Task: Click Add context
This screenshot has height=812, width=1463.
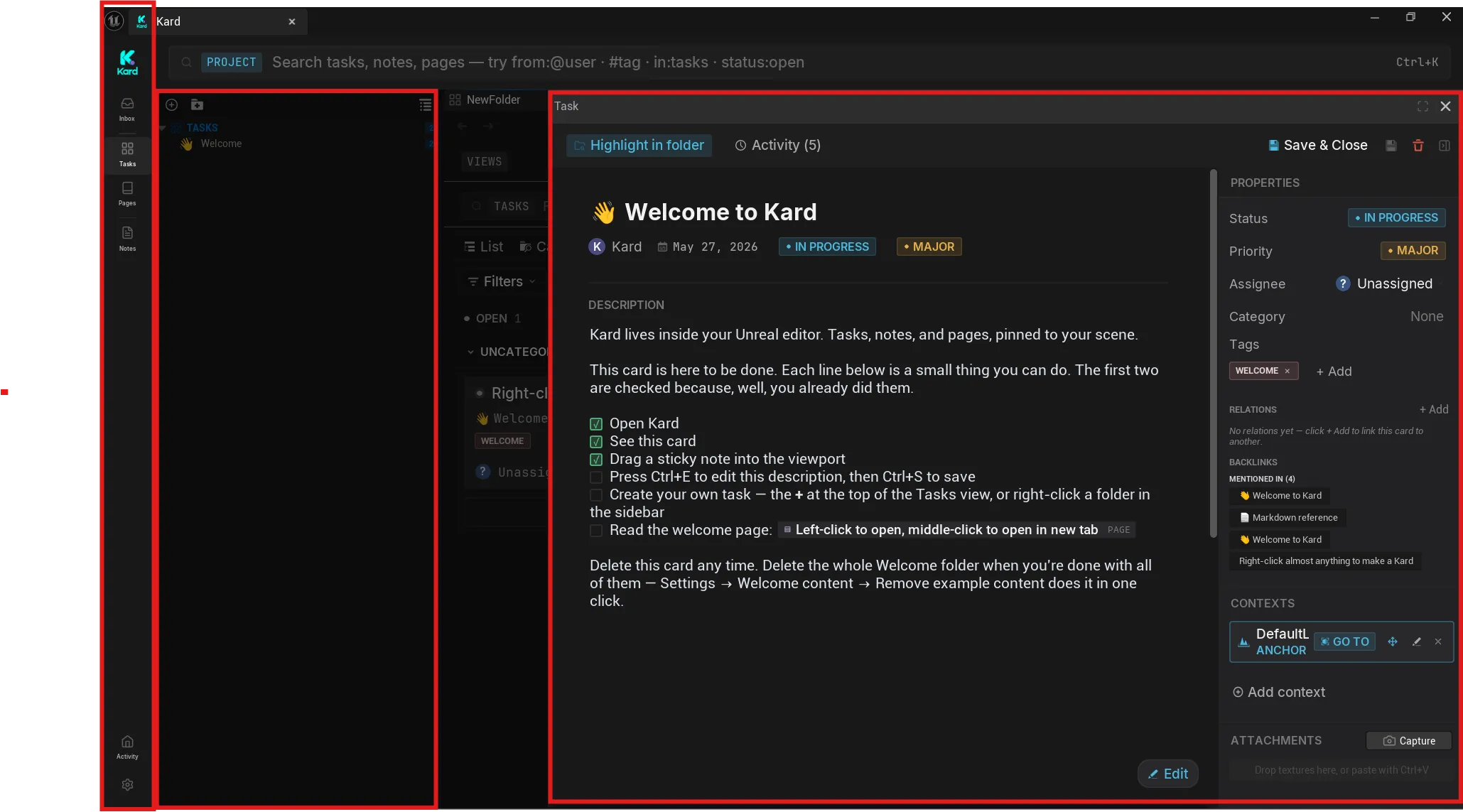Action: coord(1279,693)
